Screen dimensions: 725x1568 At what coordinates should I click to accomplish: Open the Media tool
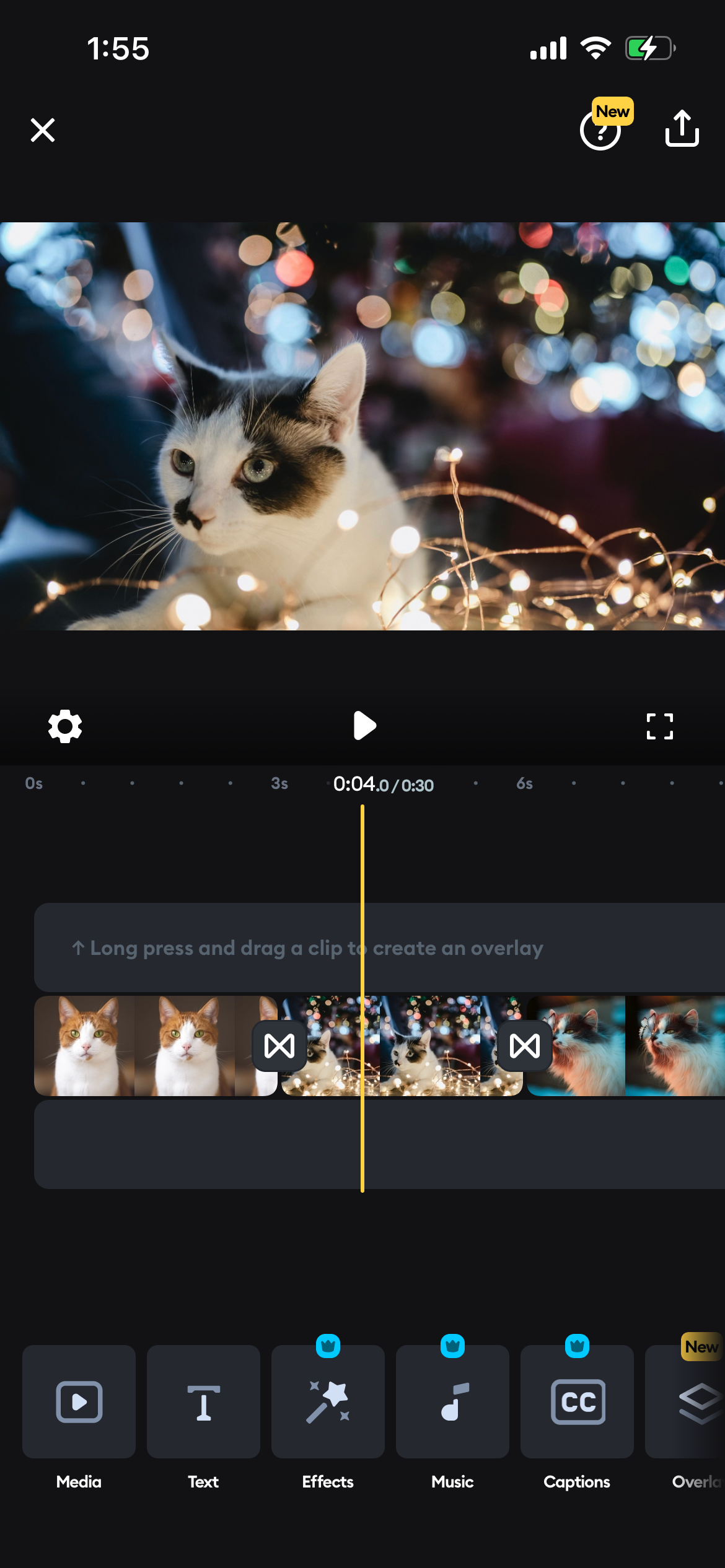pos(79,1401)
